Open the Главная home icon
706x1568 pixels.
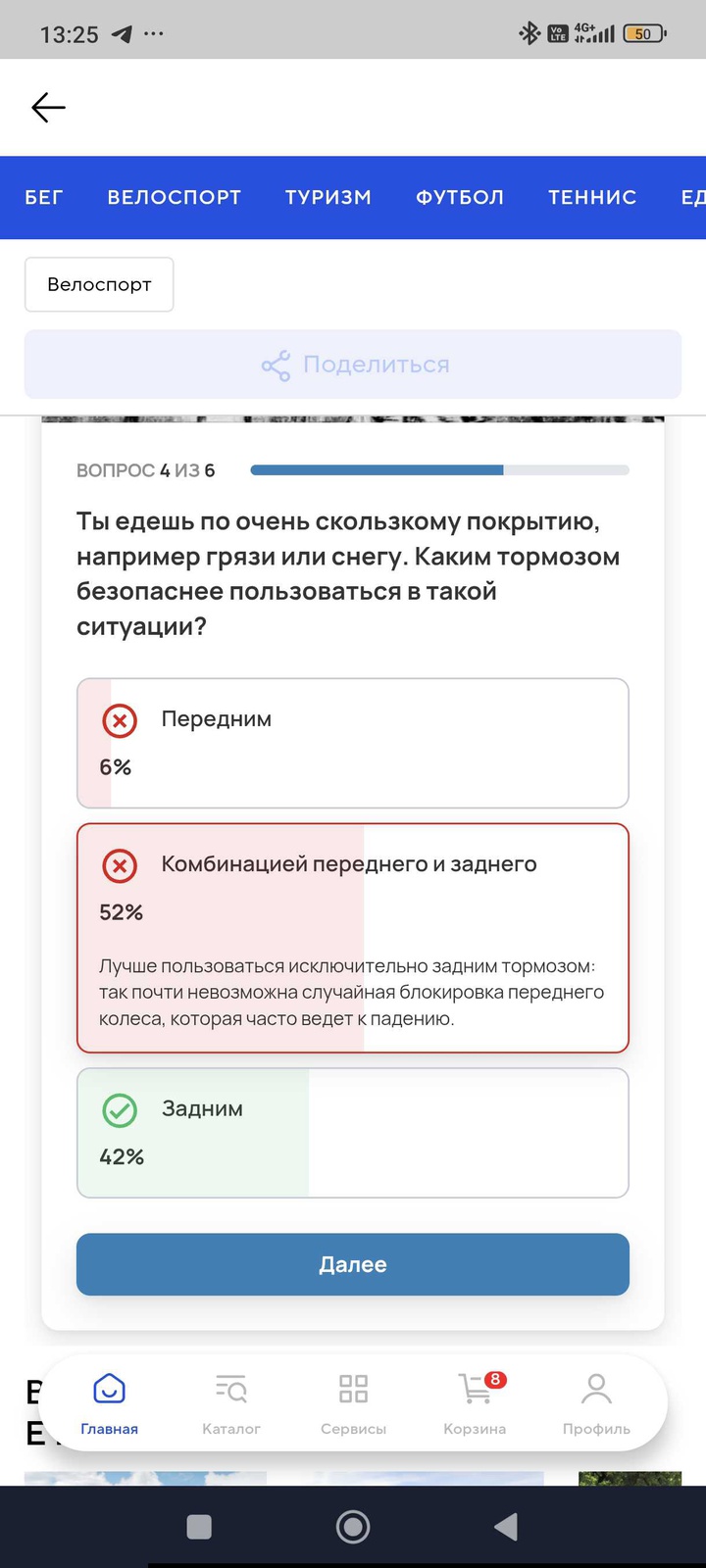[109, 1389]
